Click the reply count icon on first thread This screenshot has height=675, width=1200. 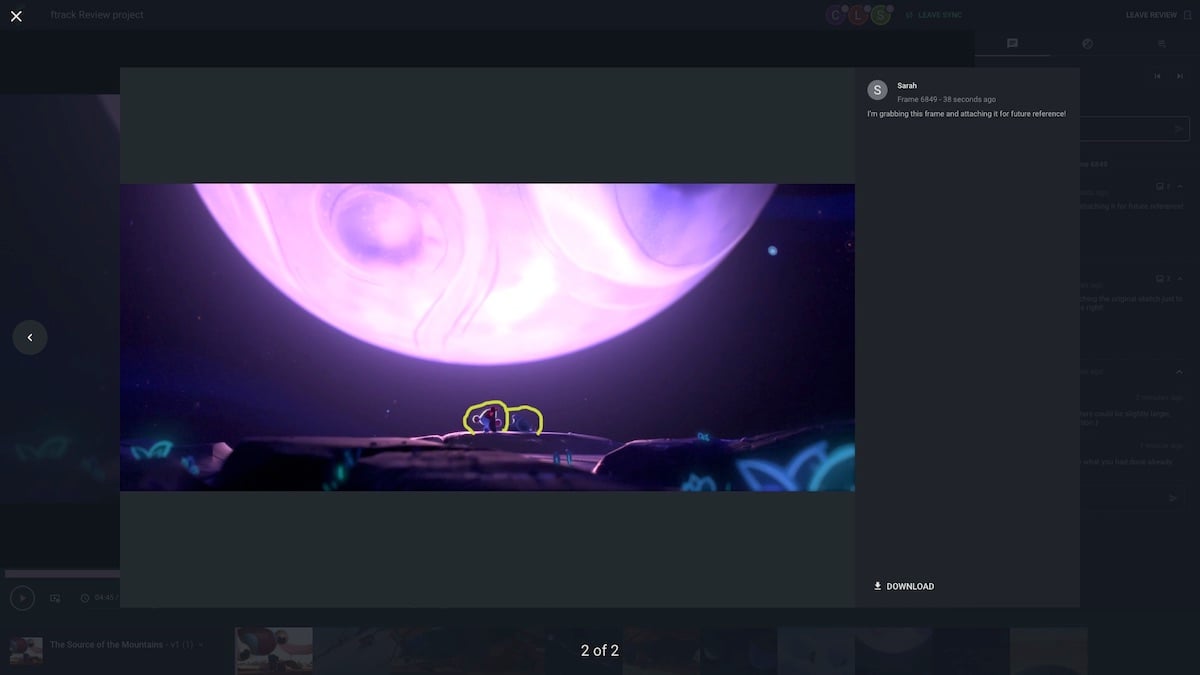click(x=1162, y=187)
